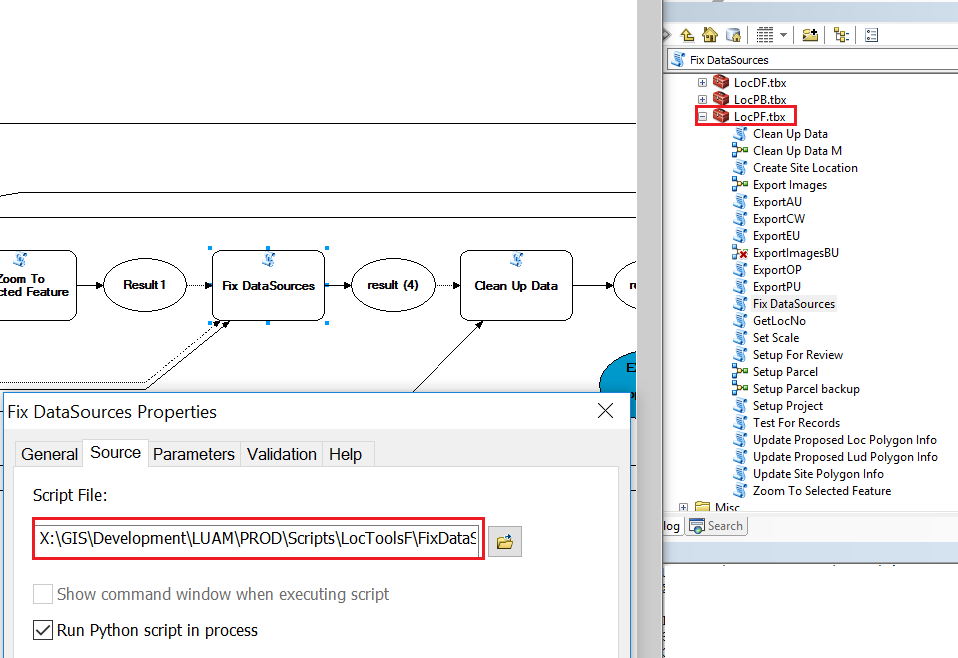Open the Validation tab
Screen dimensions: 958x658
(282, 455)
